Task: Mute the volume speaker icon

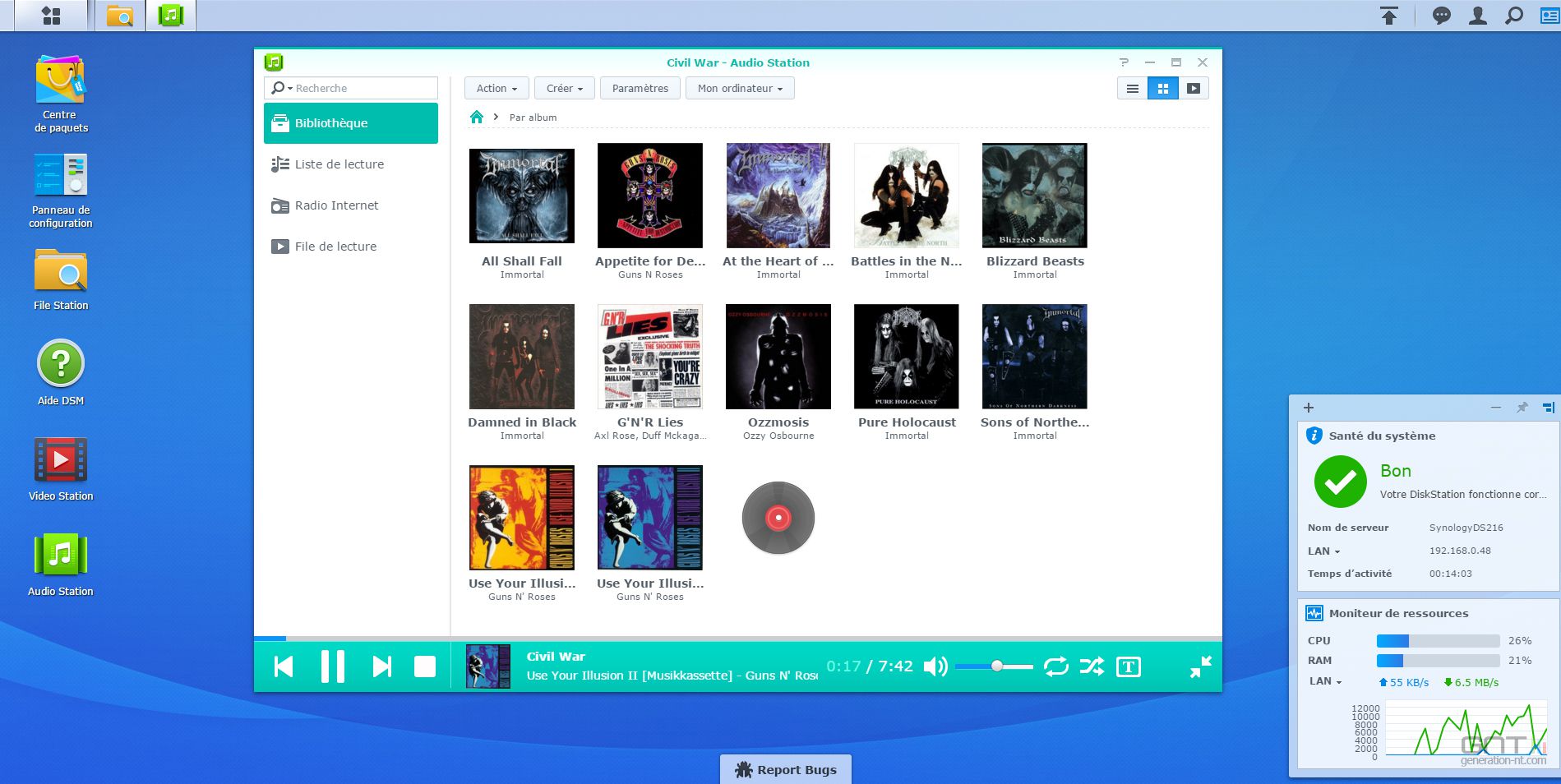Action: (x=935, y=666)
